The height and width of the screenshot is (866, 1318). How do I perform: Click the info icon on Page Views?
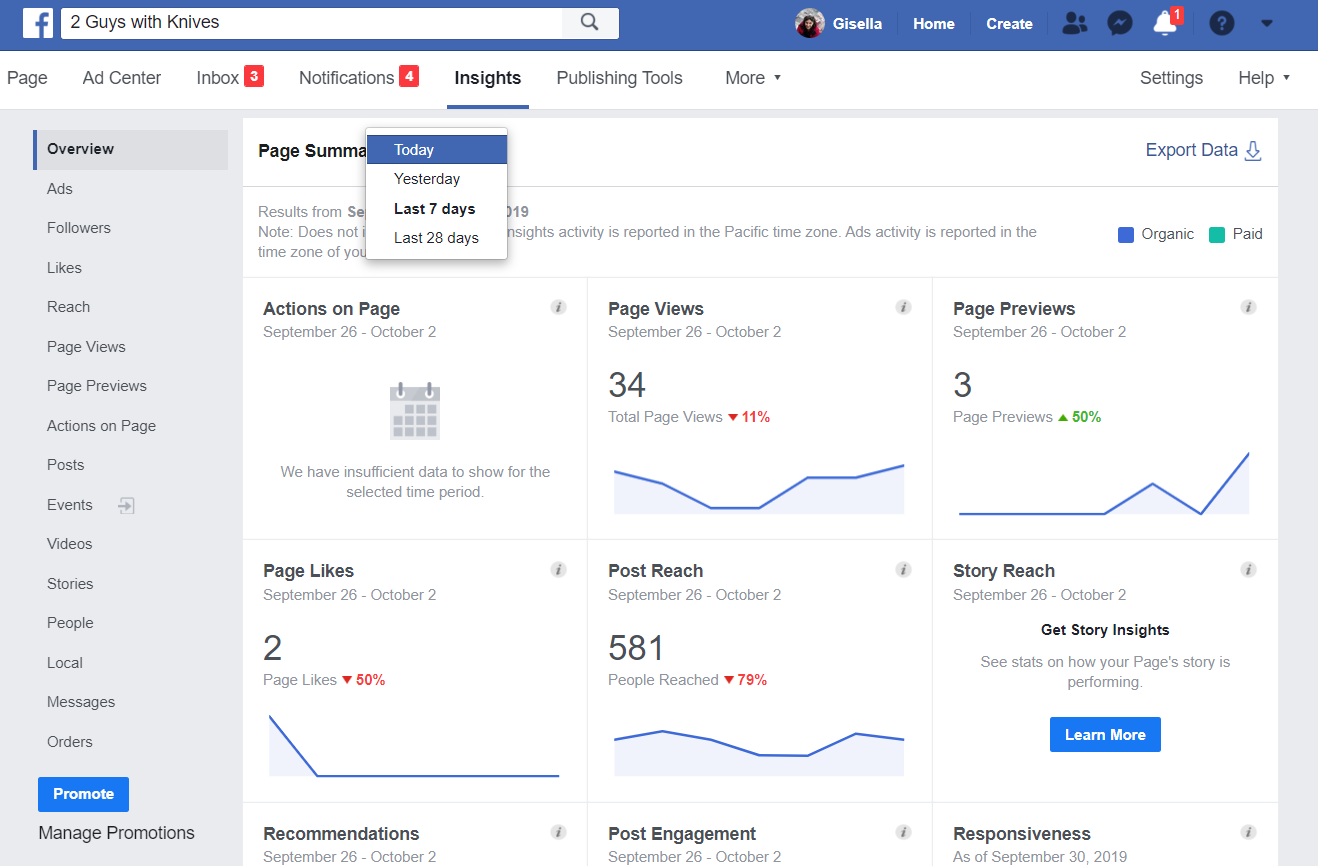pos(903,307)
